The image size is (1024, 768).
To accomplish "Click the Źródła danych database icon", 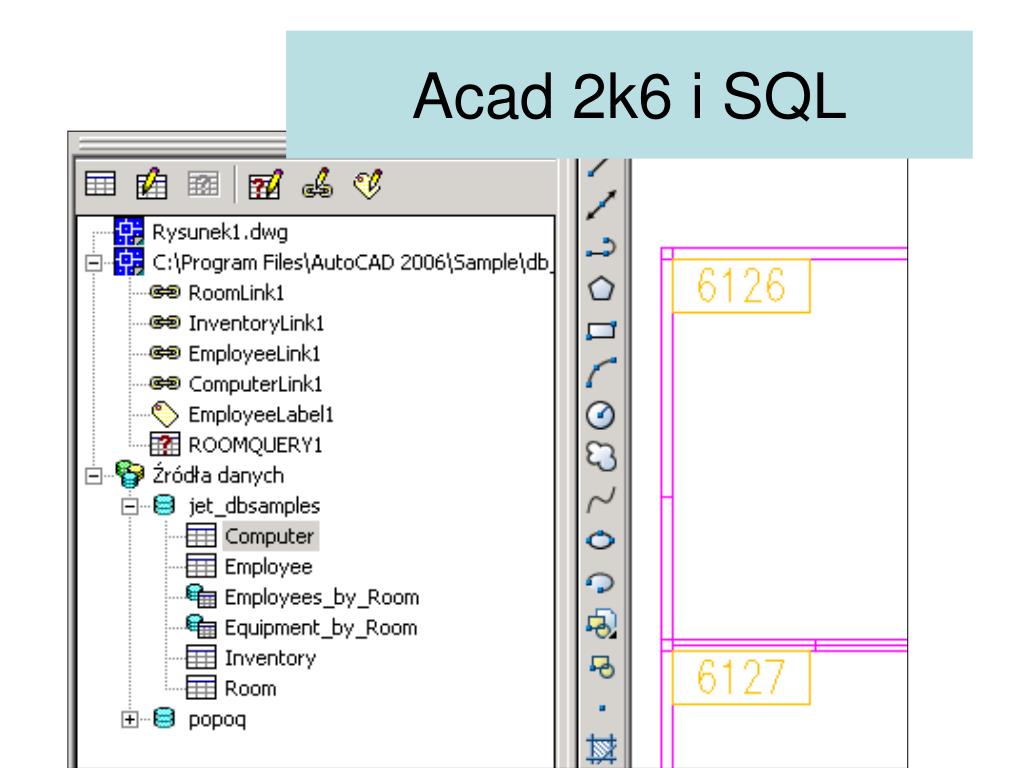I will (x=129, y=475).
